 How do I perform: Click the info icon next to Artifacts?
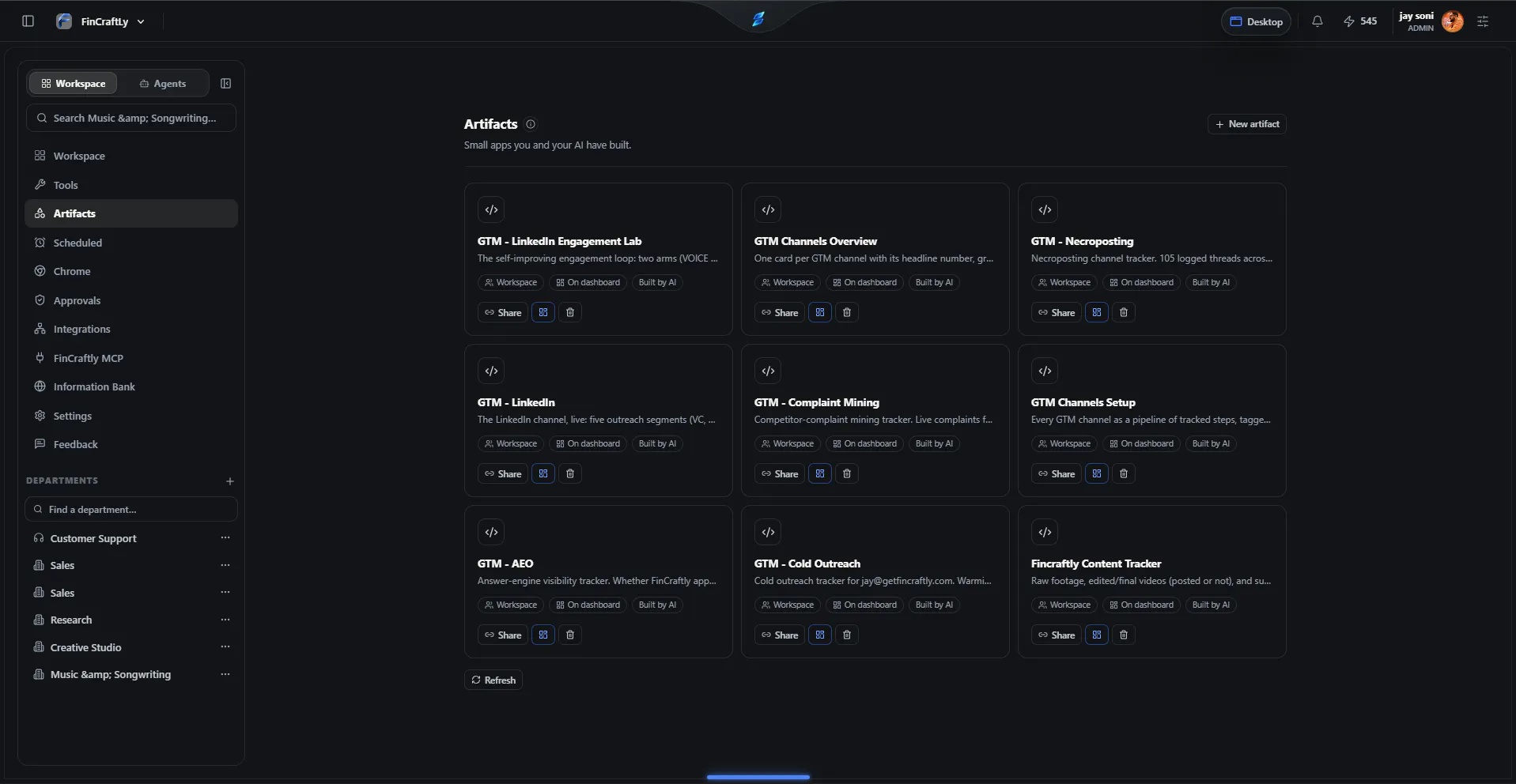point(531,124)
